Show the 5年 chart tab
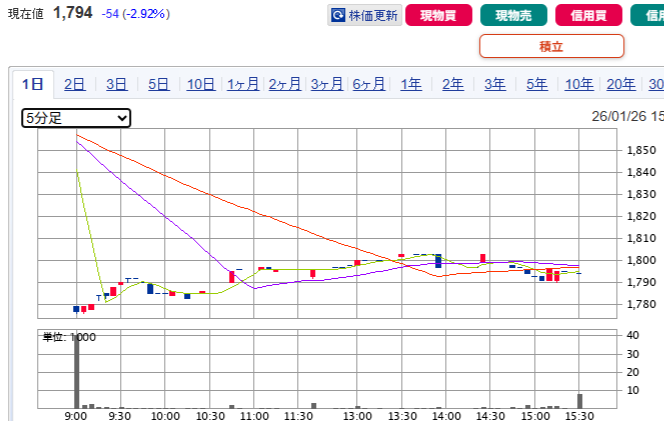 [x=537, y=85]
